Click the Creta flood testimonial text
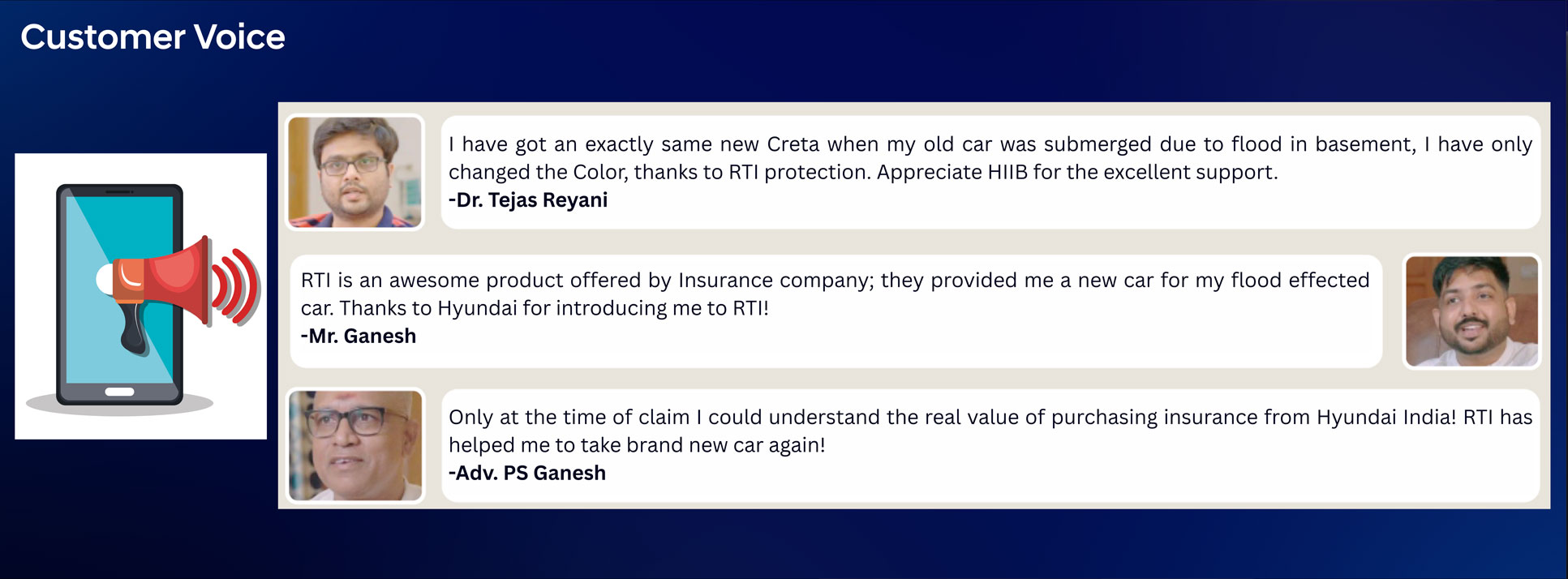The height and width of the screenshot is (579, 1568). [990, 158]
